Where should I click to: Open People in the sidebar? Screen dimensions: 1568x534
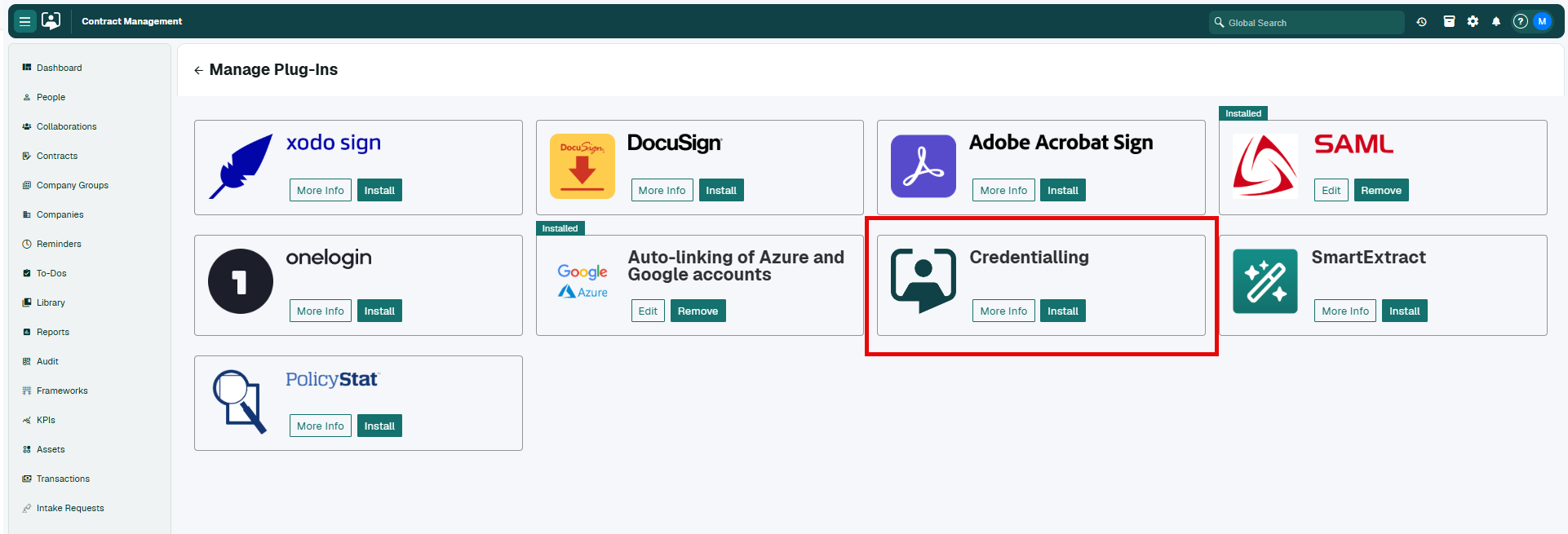(x=51, y=97)
